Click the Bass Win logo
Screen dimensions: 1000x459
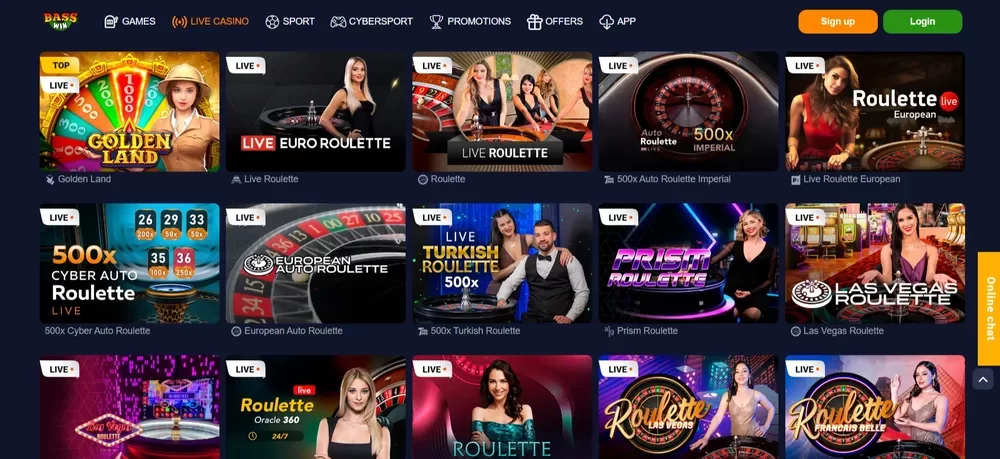coord(61,21)
